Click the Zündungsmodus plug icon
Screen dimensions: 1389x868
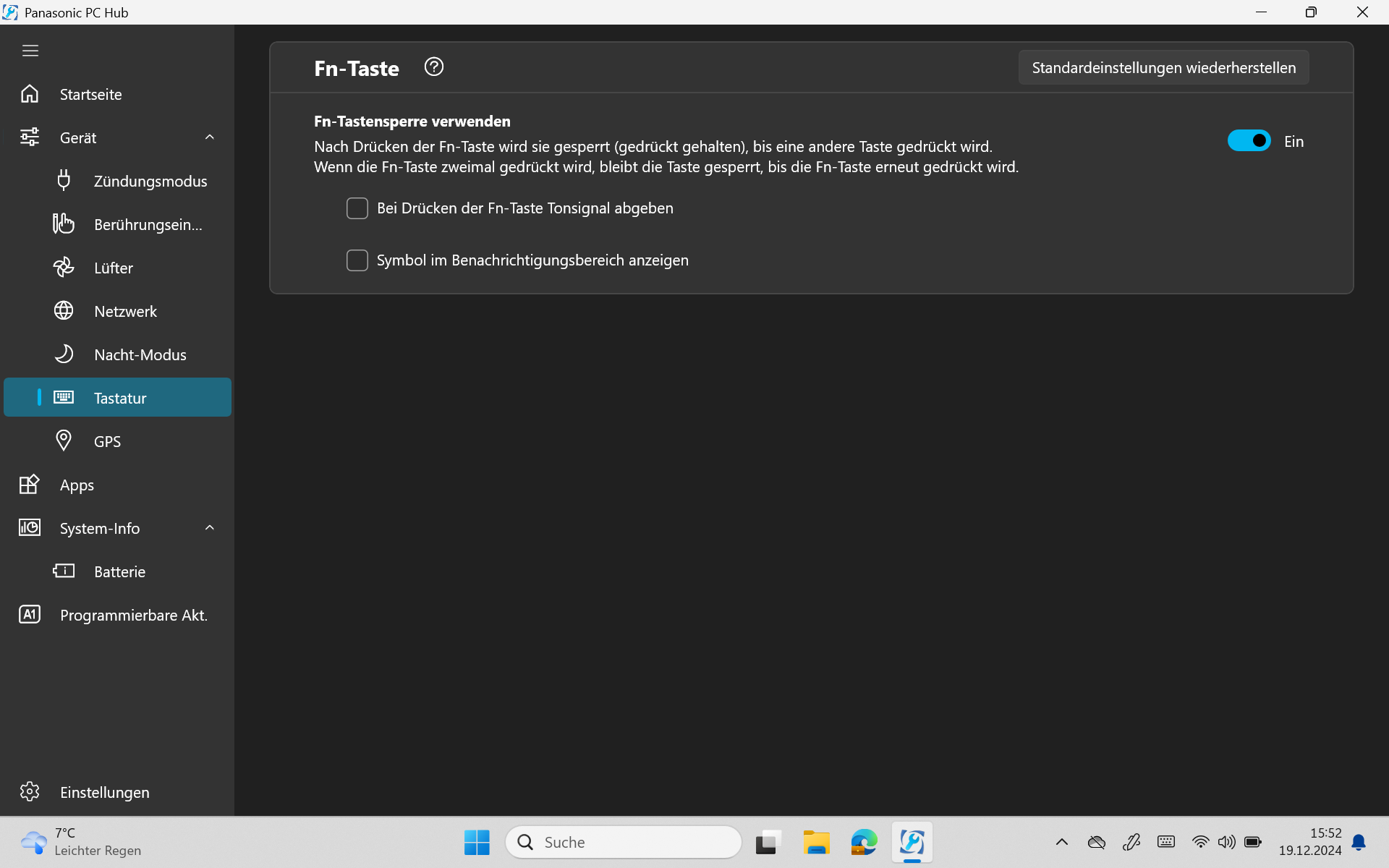tap(64, 180)
